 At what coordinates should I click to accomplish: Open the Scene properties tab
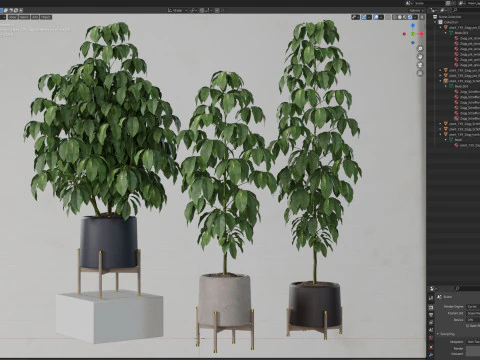(x=431, y=330)
